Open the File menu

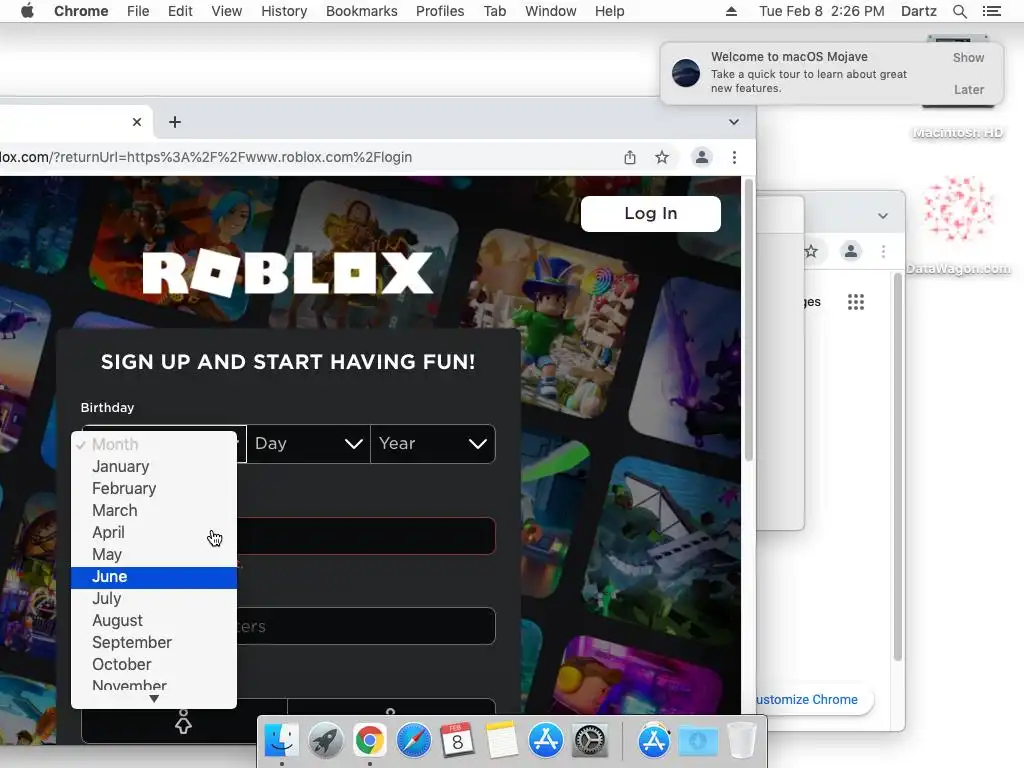138,11
